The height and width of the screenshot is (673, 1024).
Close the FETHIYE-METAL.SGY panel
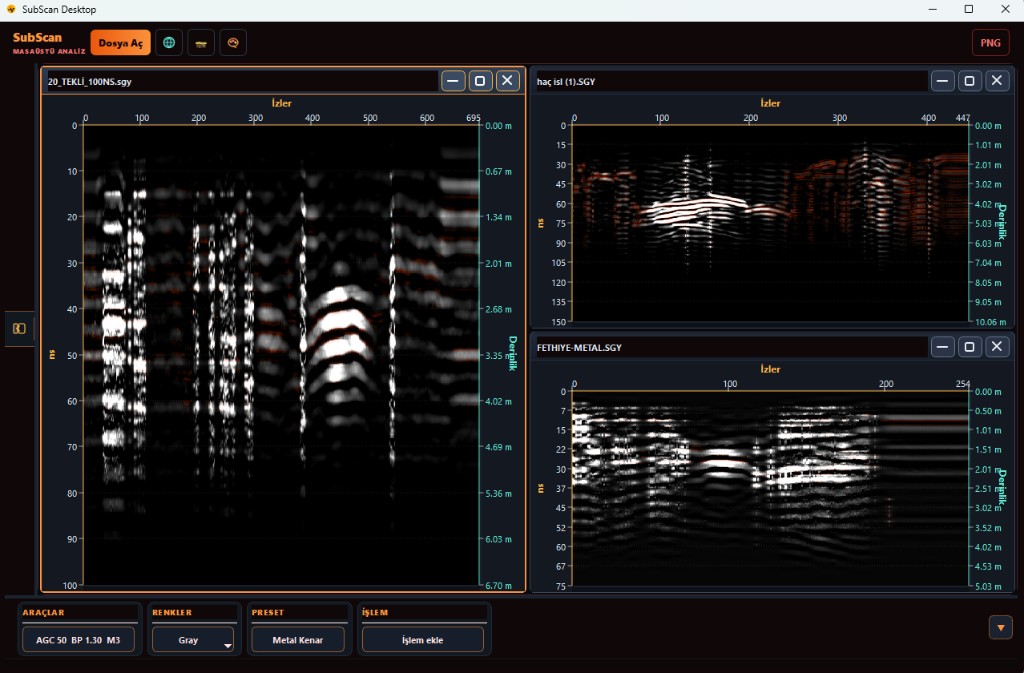coord(997,347)
